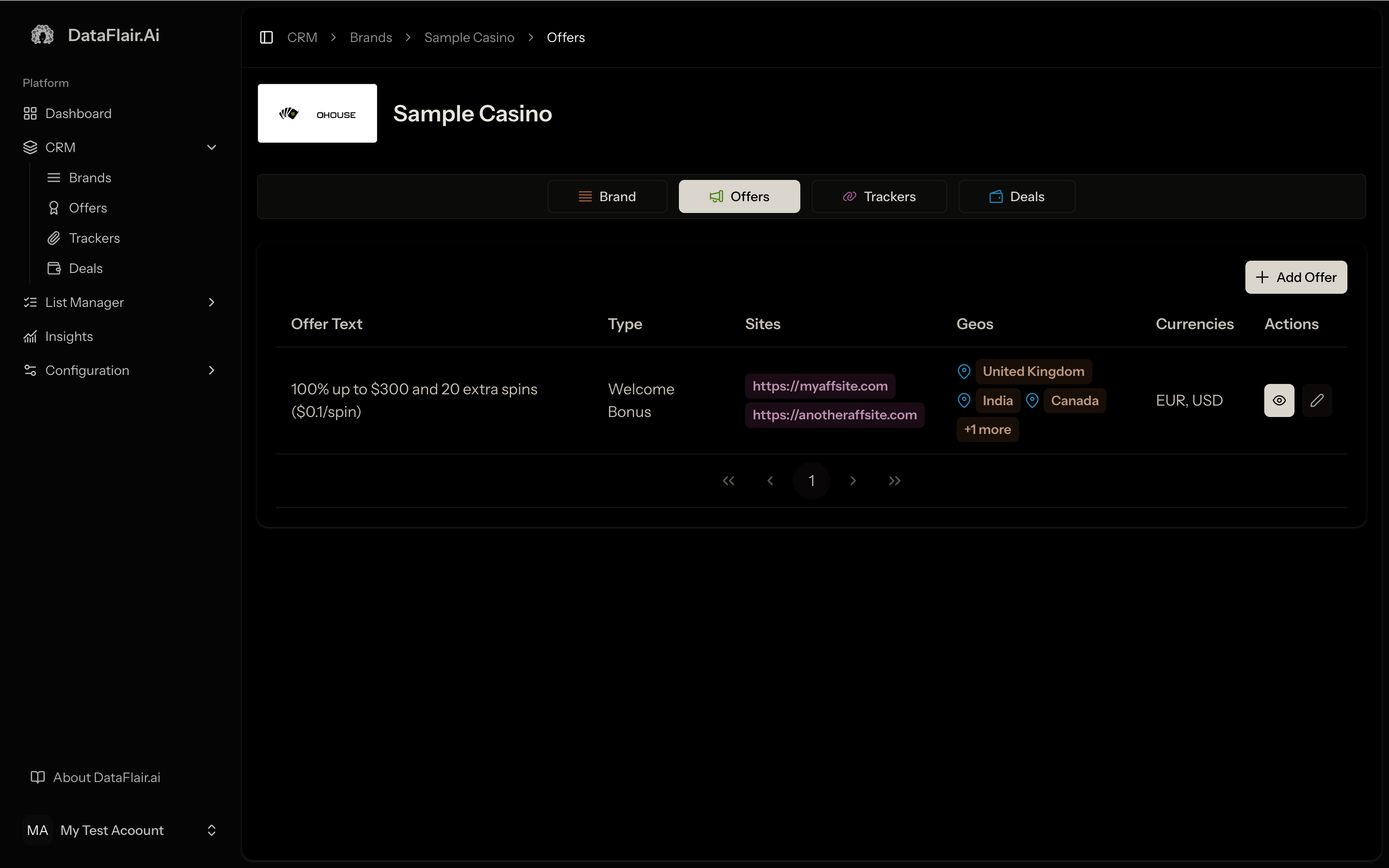Switch to the Trackers tab
This screenshot has width=1389, height=868.
pos(879,197)
